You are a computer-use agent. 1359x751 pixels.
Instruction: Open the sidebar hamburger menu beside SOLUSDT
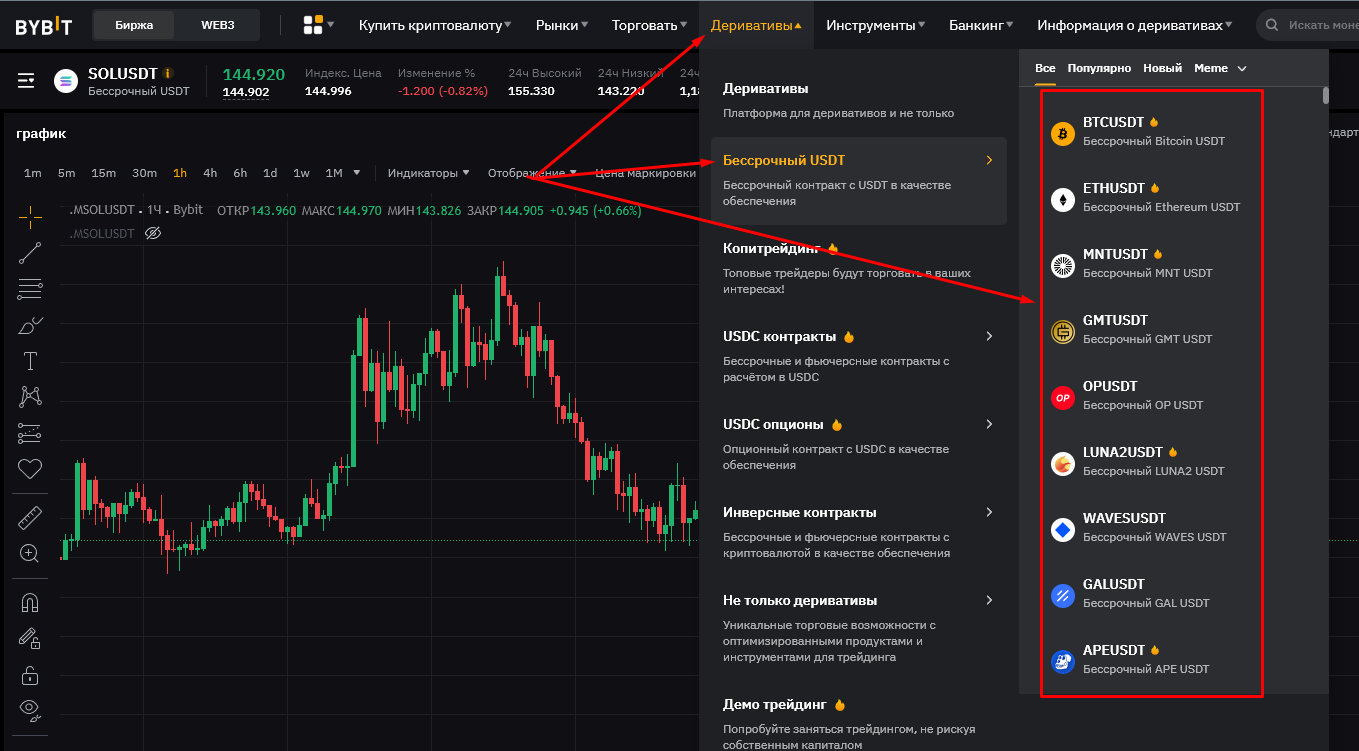point(26,81)
